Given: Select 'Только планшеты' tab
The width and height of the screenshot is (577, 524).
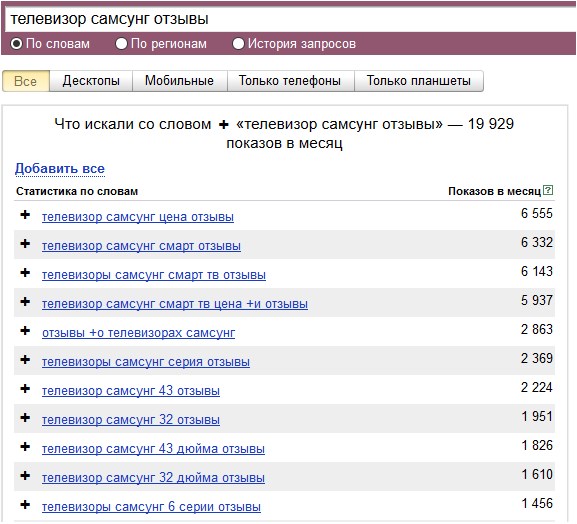Looking at the screenshot, I should point(419,81).
